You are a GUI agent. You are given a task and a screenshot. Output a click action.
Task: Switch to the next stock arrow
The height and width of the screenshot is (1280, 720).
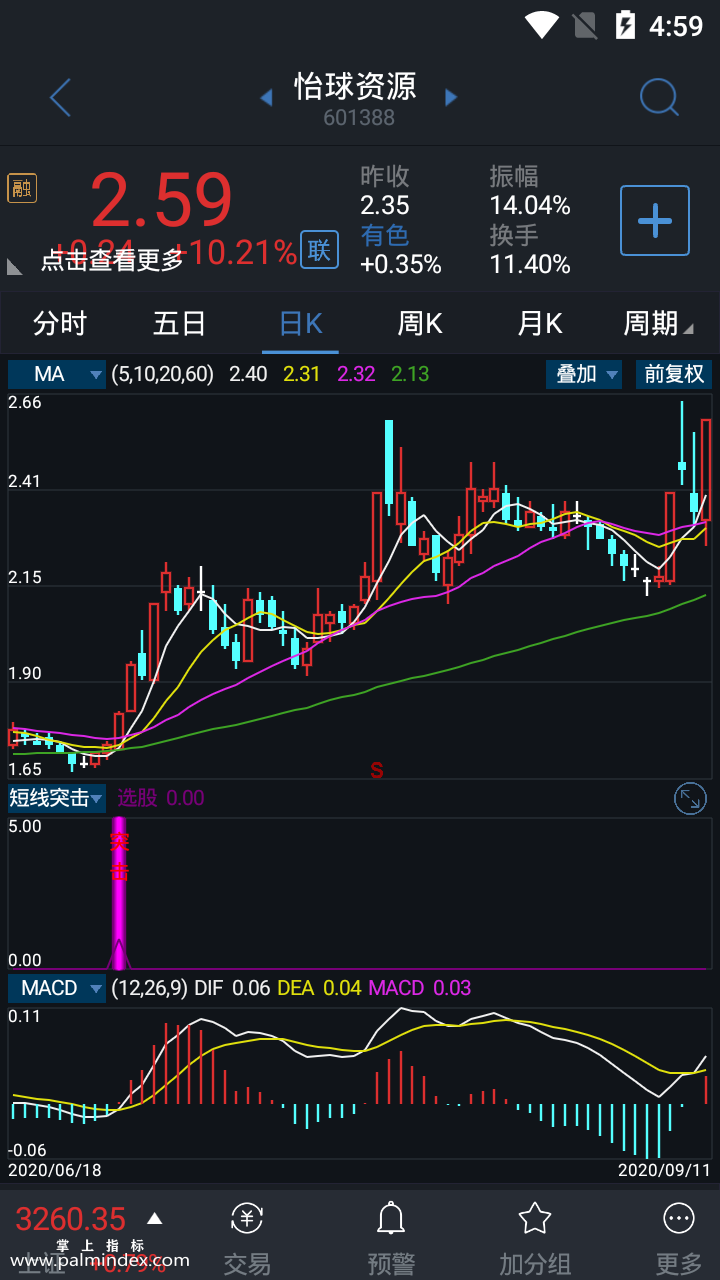[451, 97]
